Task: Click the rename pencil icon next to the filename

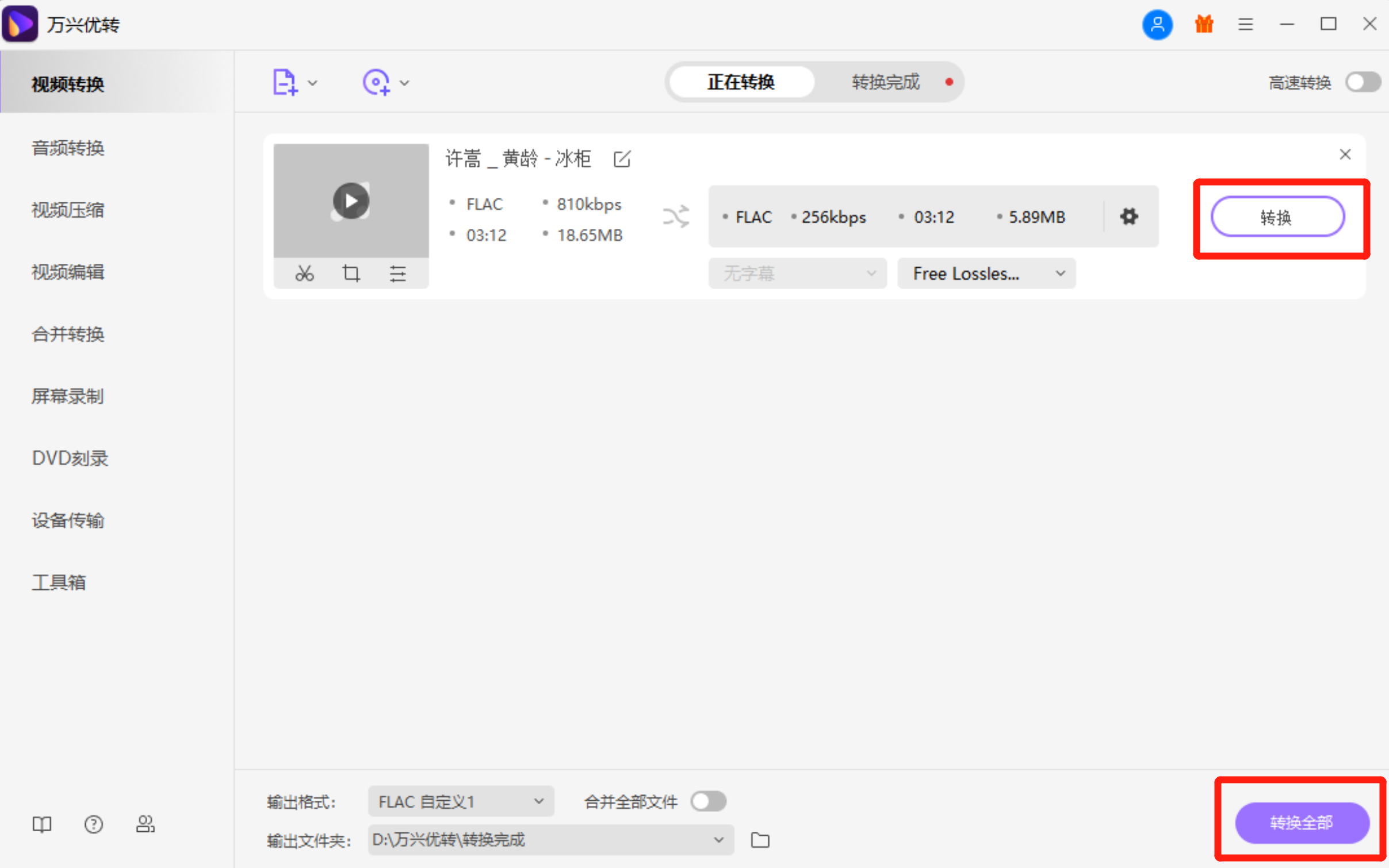Action: click(621, 159)
